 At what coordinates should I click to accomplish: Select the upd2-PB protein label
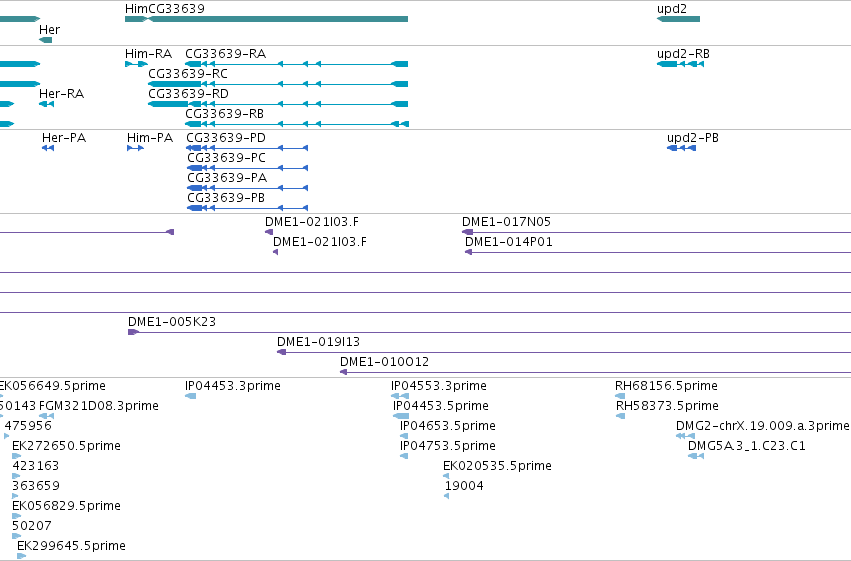pos(693,138)
